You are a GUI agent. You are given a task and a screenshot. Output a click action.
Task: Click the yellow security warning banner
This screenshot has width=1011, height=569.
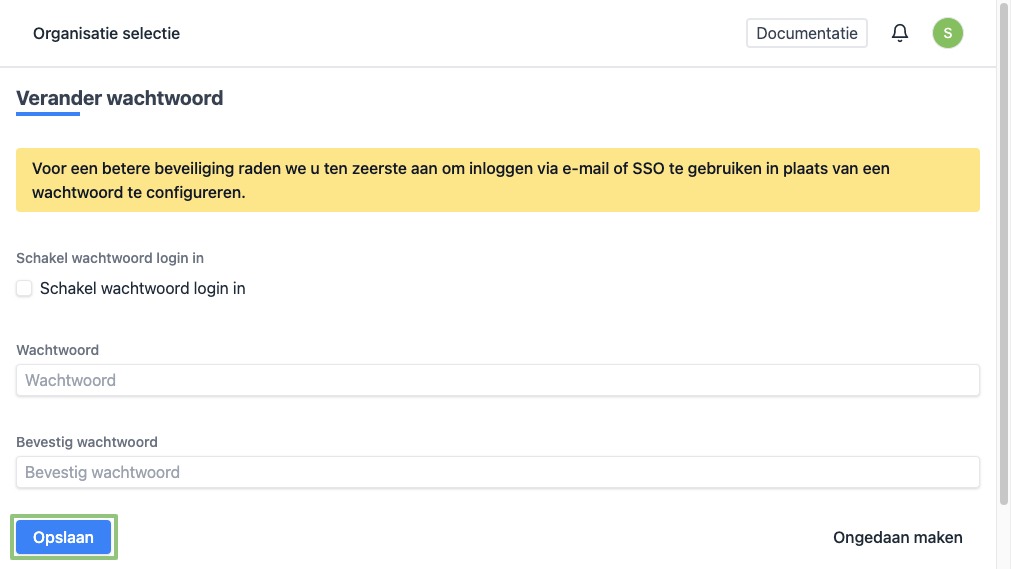click(497, 181)
